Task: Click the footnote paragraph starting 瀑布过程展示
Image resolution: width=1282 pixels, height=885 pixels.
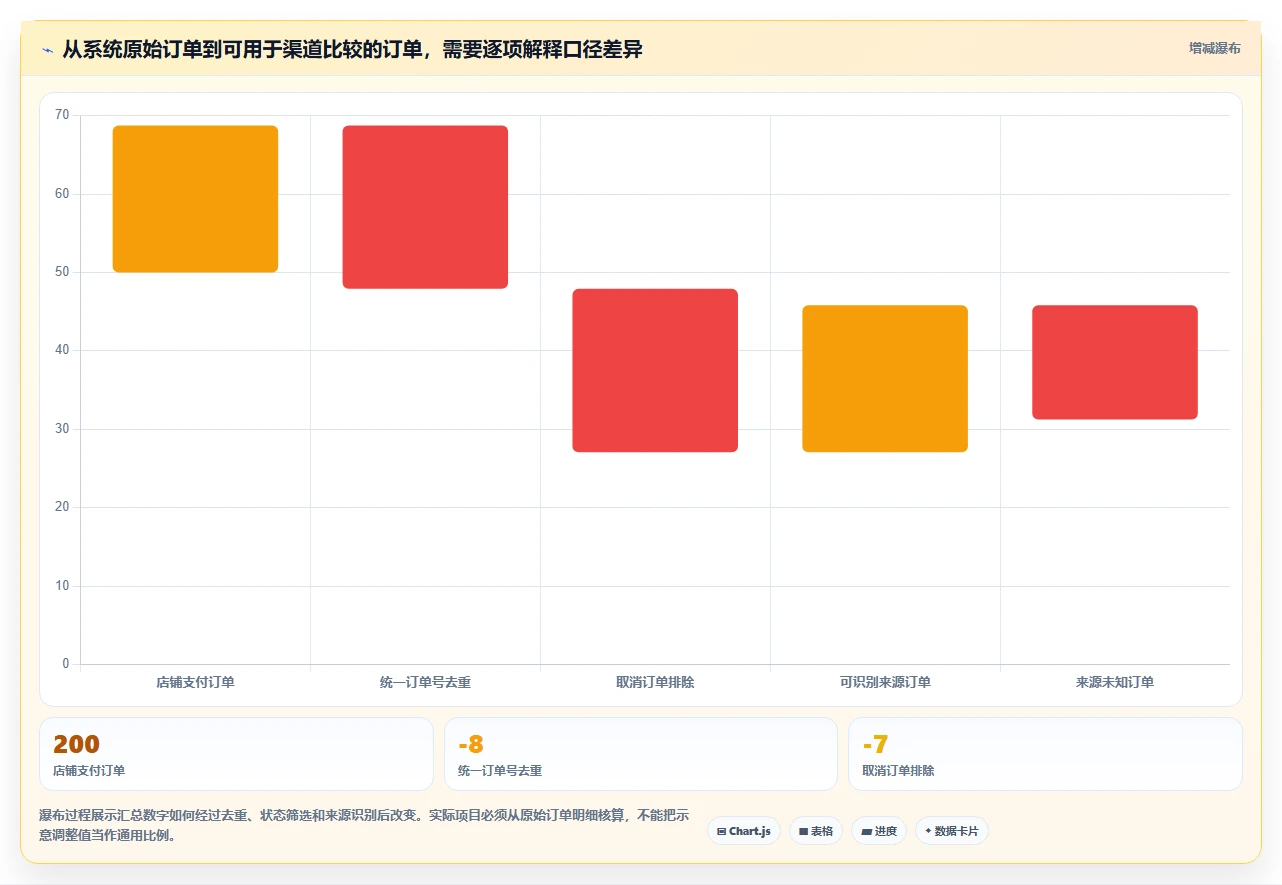Action: [x=364, y=826]
